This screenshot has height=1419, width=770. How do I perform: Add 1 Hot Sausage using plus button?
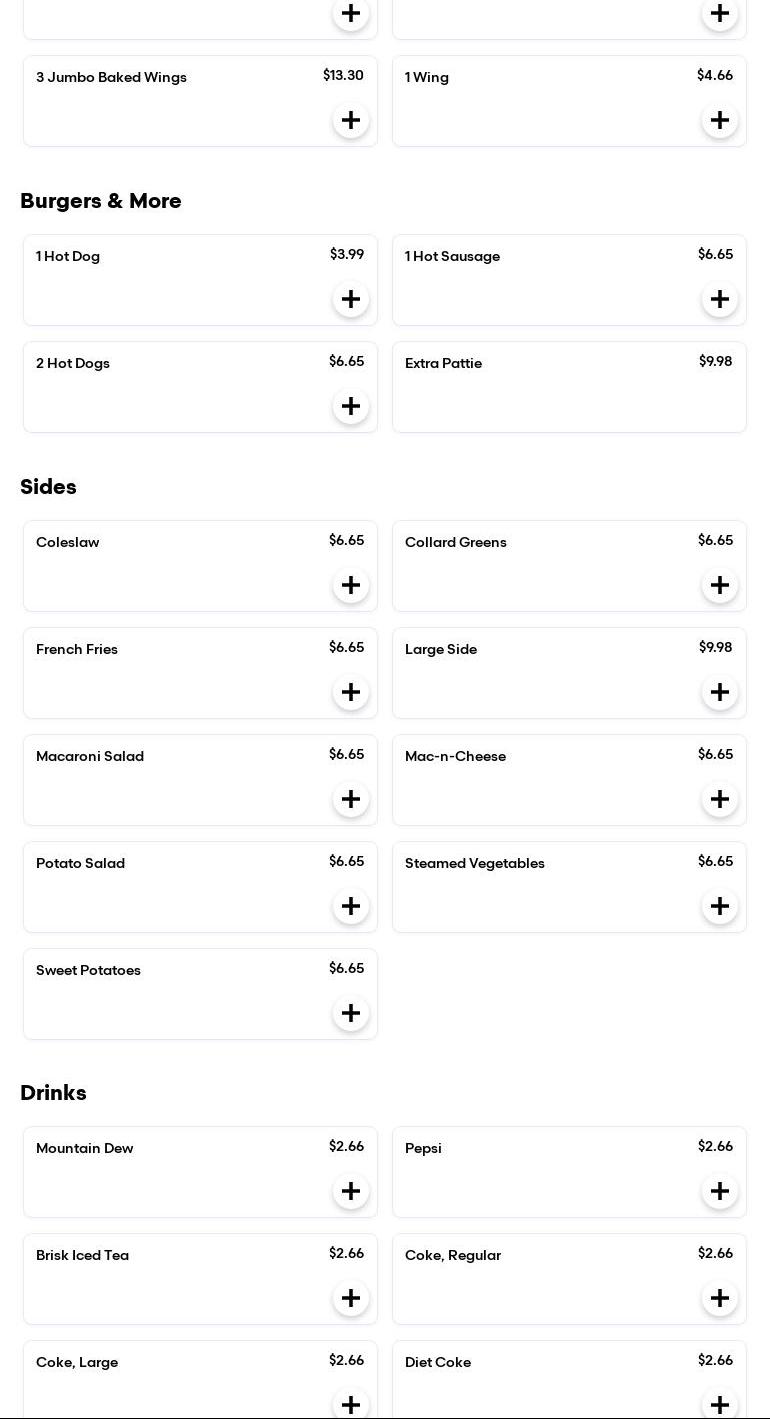click(x=720, y=299)
